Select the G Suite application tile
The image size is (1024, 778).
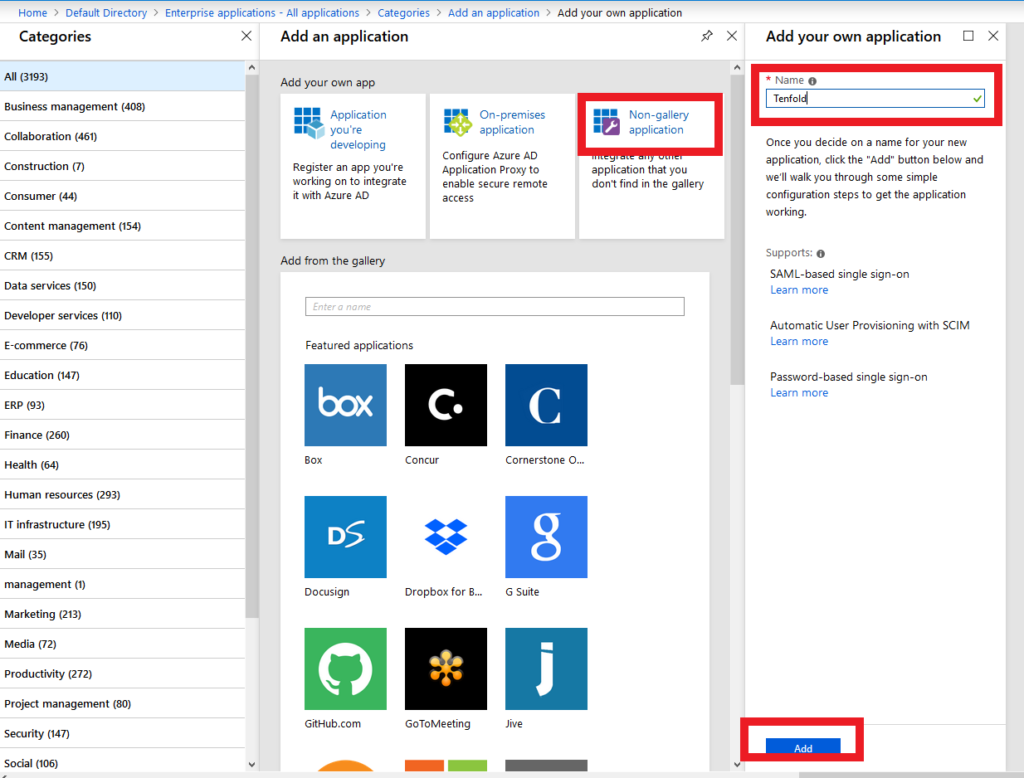(546, 537)
